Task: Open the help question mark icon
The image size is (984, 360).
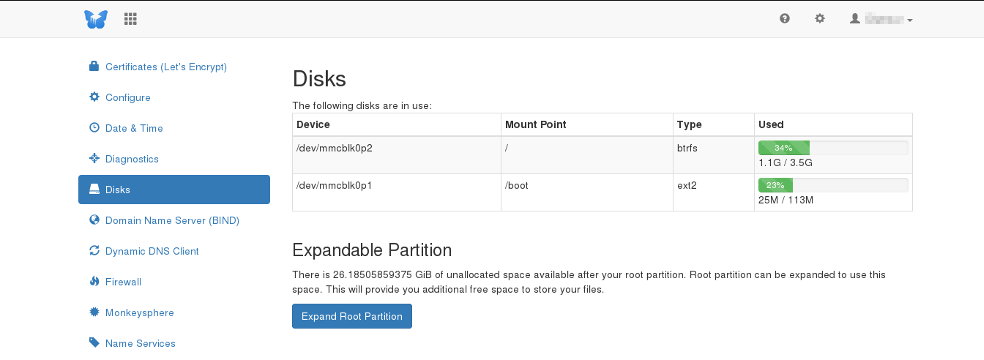Action: (x=784, y=19)
